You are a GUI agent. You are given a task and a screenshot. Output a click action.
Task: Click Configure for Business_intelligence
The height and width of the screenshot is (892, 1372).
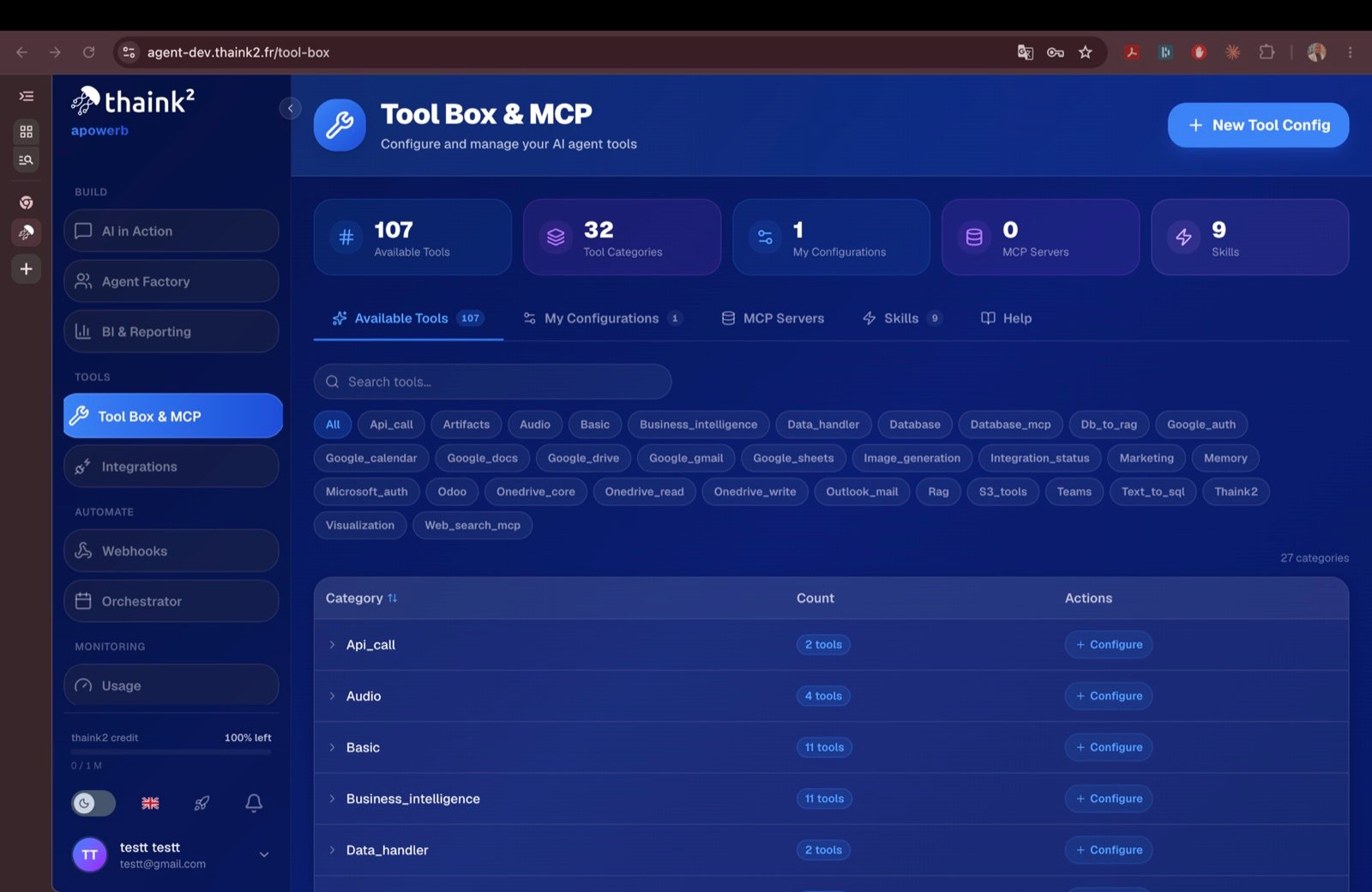1109,799
